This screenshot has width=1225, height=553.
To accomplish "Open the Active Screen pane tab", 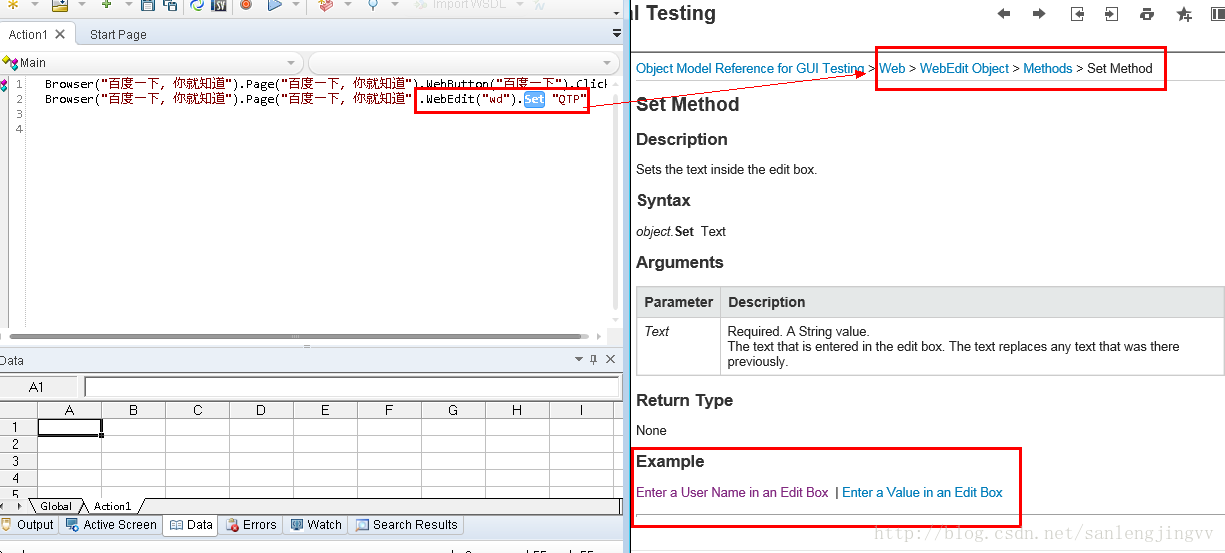I will click(111, 525).
